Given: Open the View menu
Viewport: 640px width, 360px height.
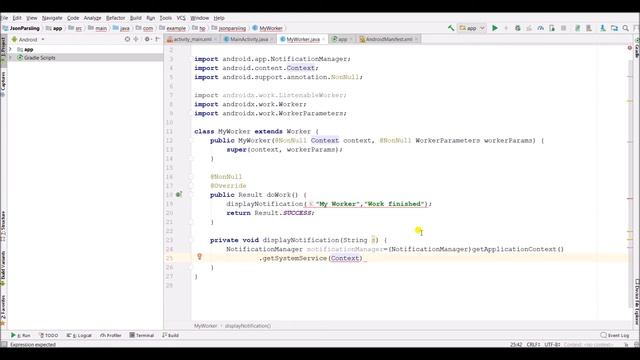Looking at the screenshot, I should (31, 18).
